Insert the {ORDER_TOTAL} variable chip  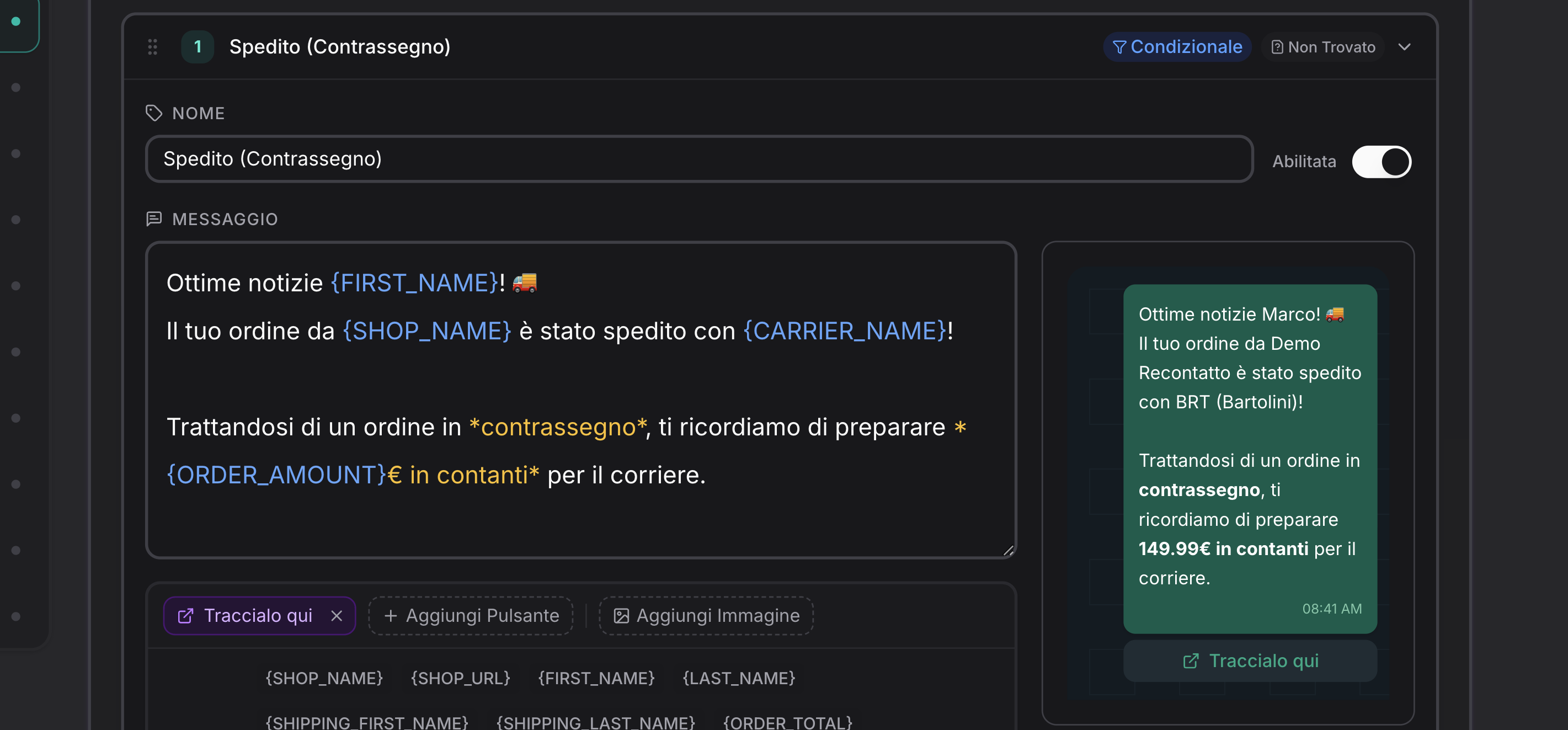click(788, 722)
